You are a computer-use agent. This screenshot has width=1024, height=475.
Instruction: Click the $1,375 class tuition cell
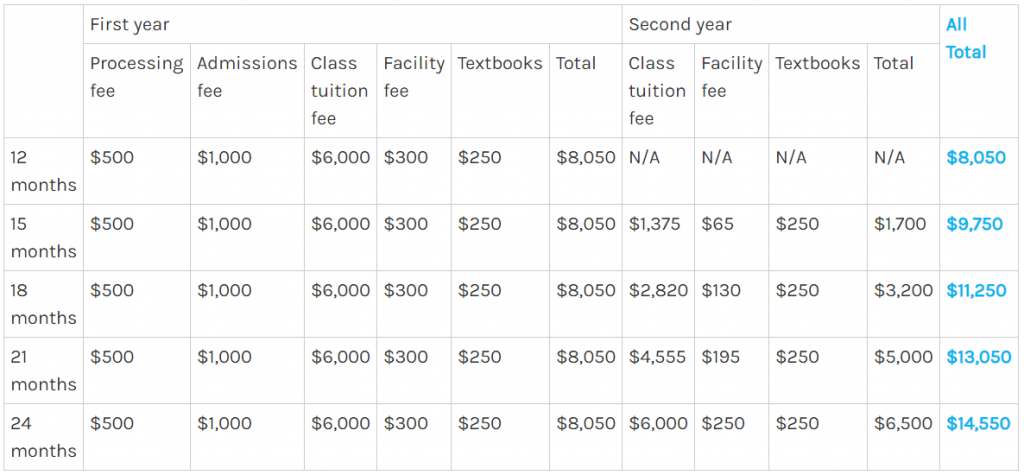click(654, 224)
